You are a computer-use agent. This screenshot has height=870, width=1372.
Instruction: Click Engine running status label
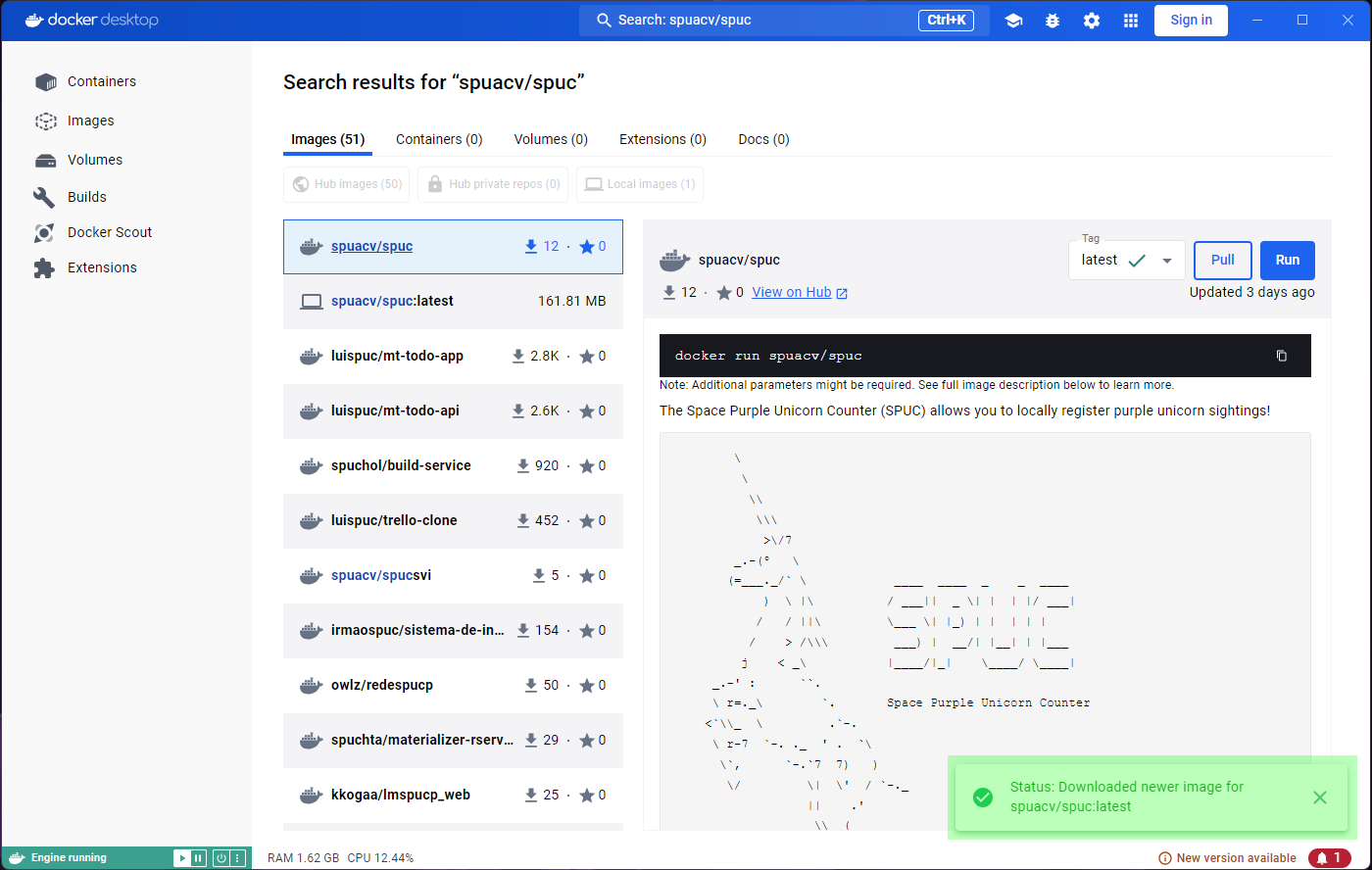[x=69, y=858]
